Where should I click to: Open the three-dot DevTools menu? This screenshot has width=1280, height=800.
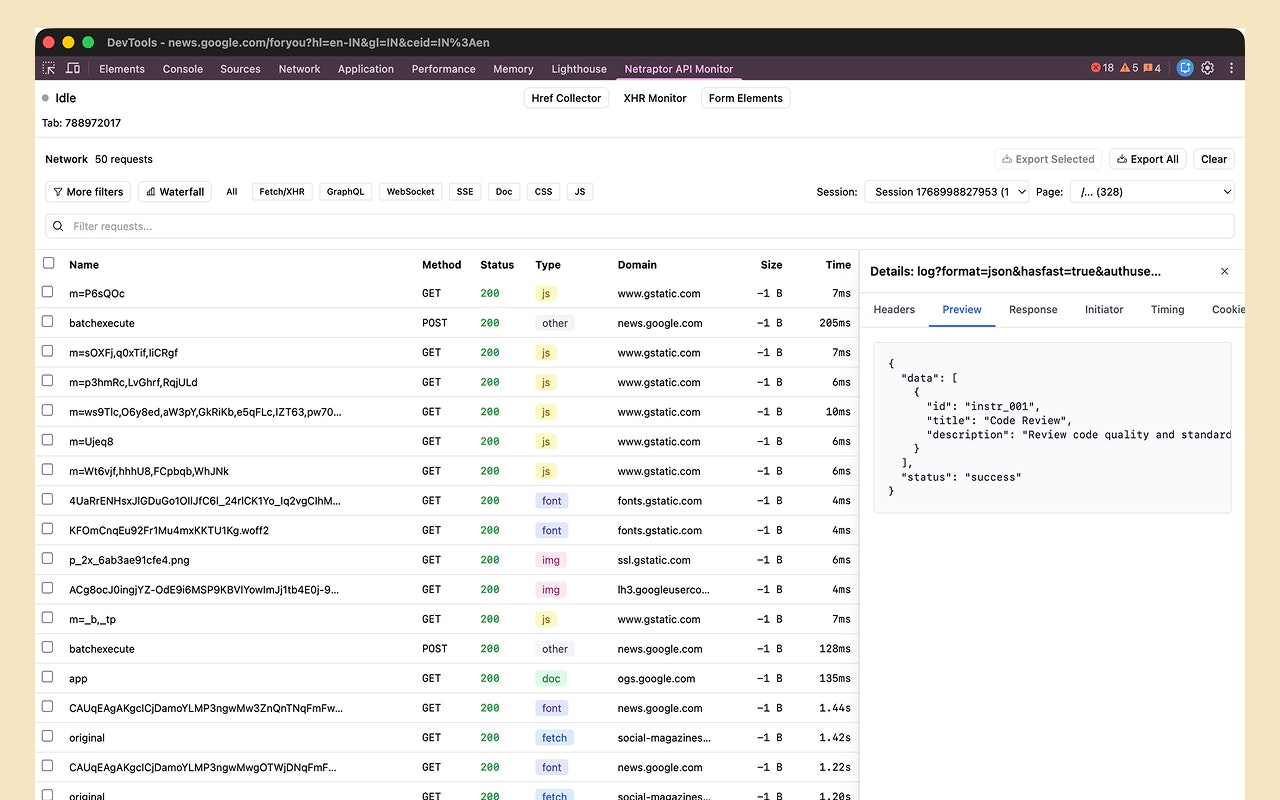pyautogui.click(x=1231, y=68)
